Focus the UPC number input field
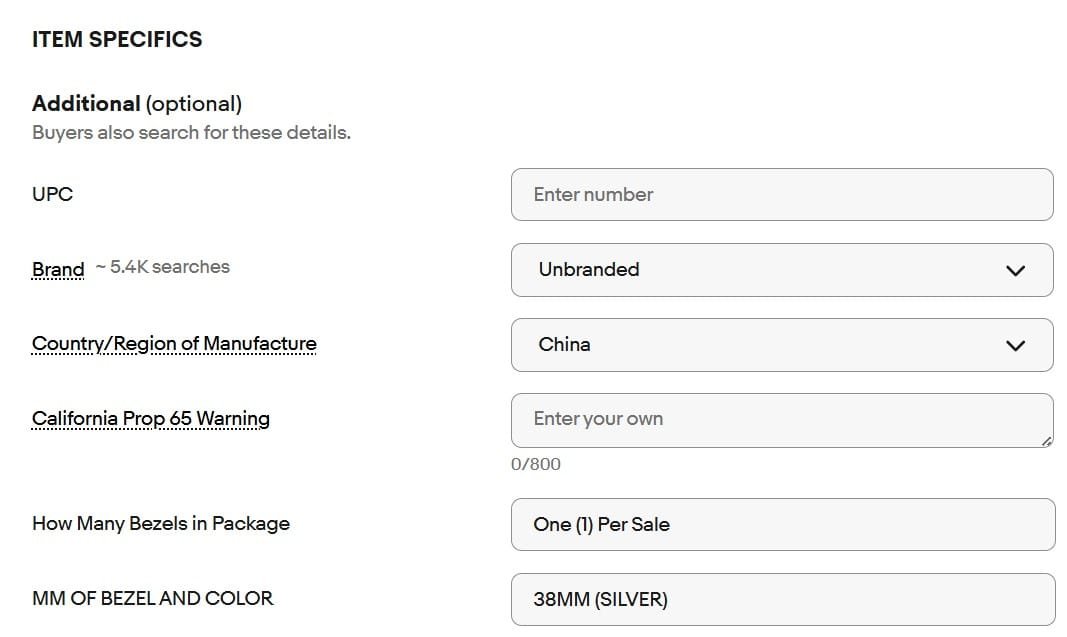Viewport: 1067px width, 637px height. pyautogui.click(x=781, y=195)
